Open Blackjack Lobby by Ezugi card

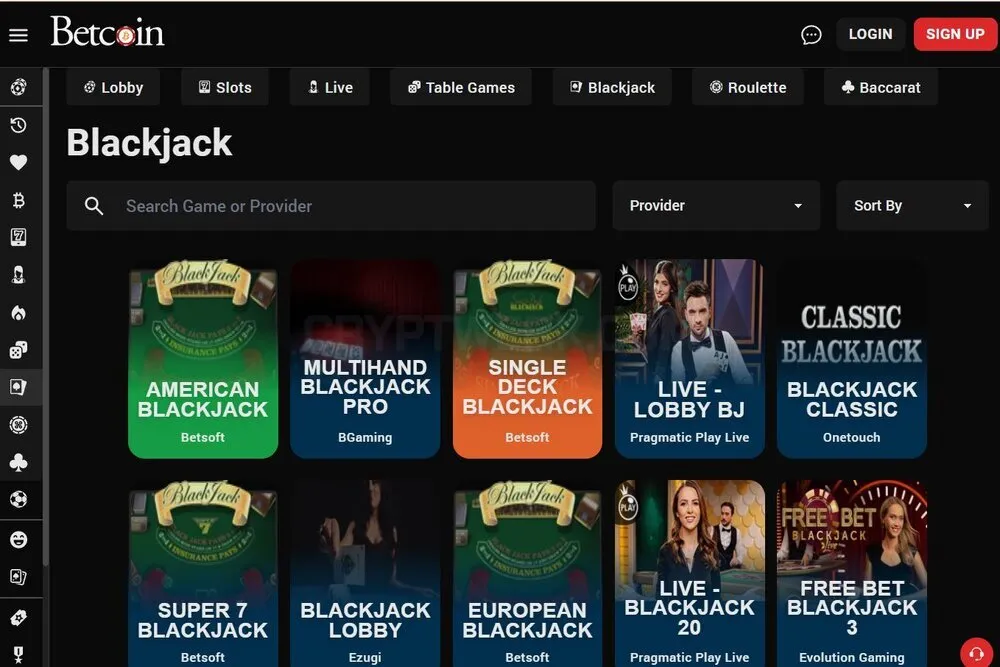365,574
